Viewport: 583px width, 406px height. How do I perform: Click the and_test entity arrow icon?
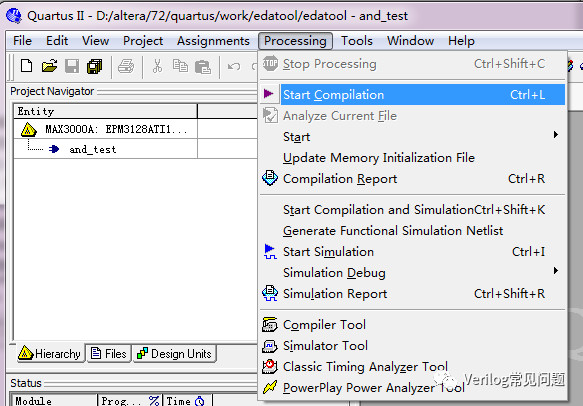54,149
